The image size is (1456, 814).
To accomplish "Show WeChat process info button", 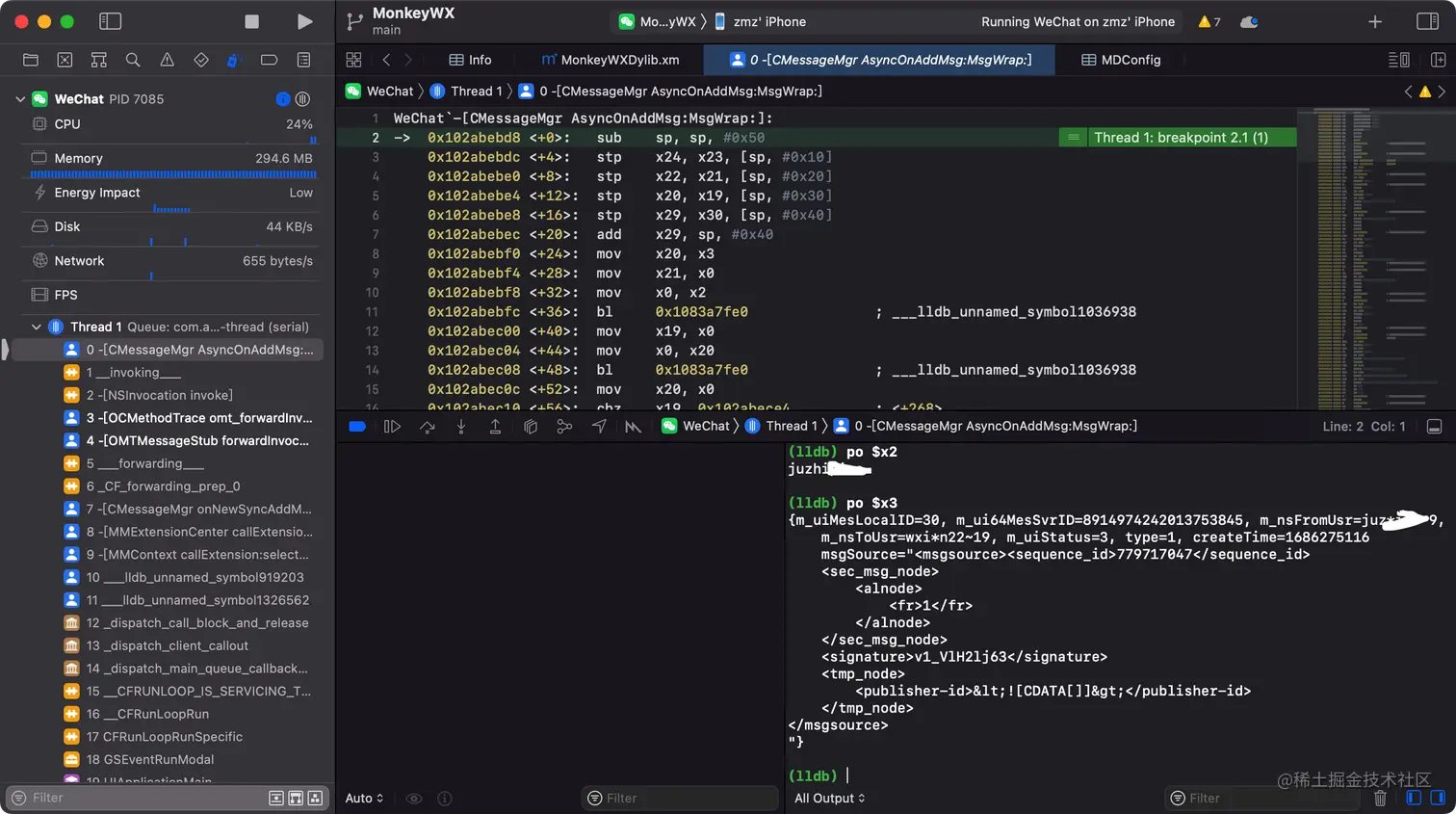I will click(282, 99).
